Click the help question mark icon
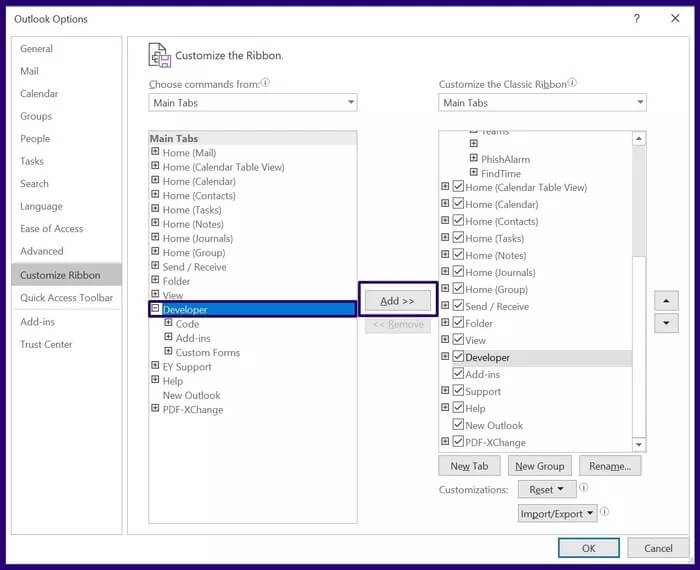 point(637,19)
